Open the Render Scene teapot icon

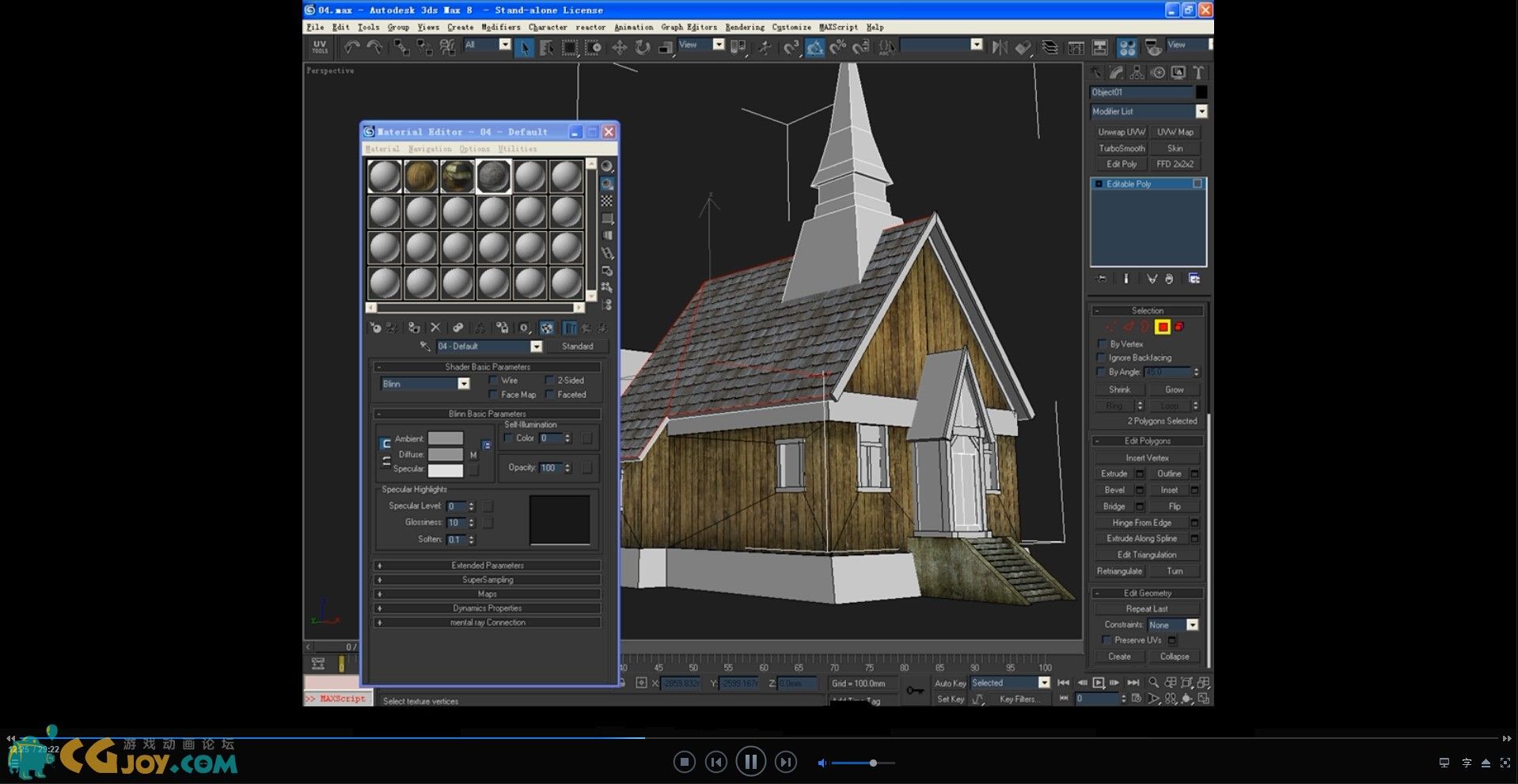pos(1153,47)
